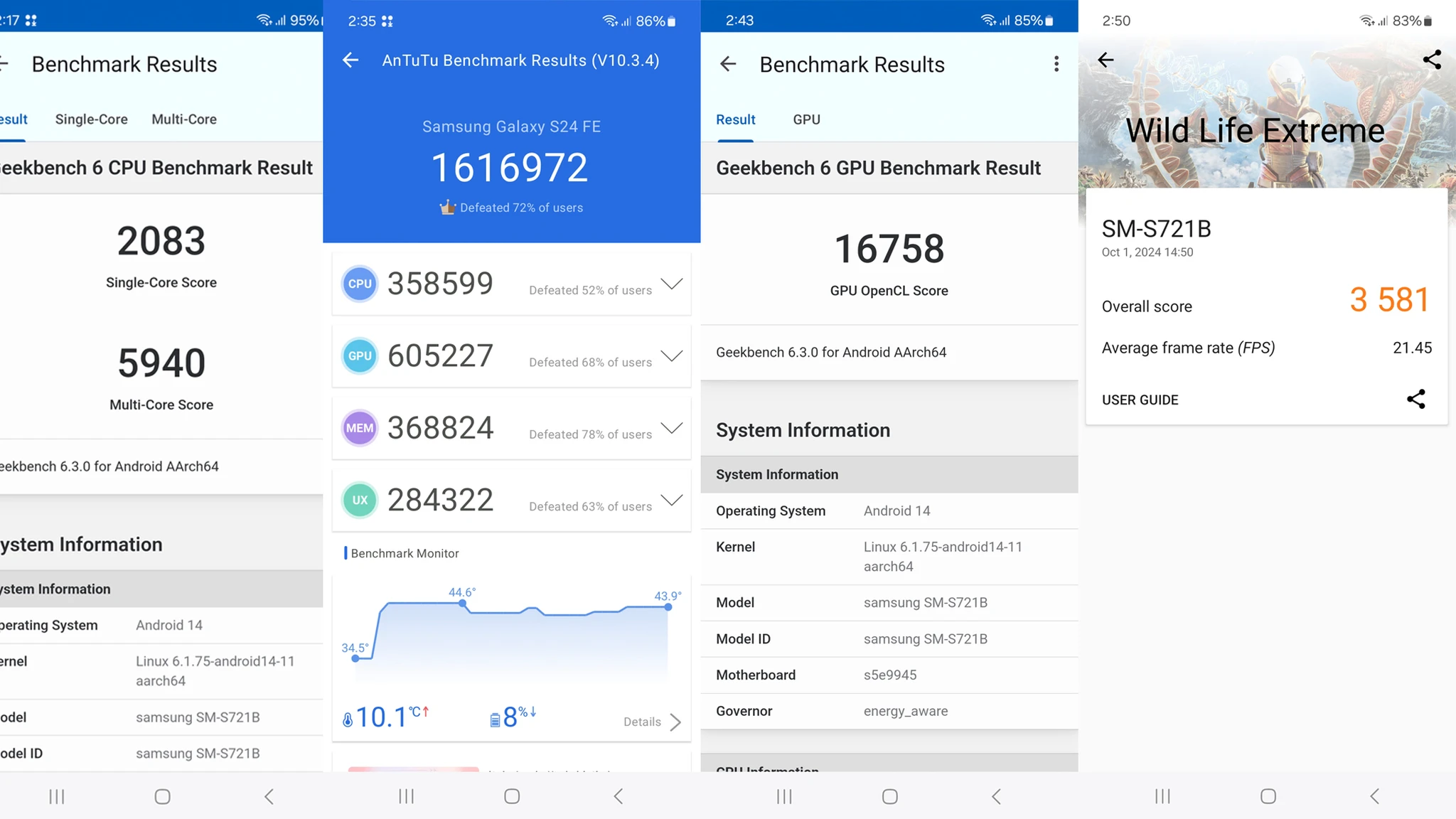Tap the battery icon next to 8%
The height and width of the screenshot is (819, 1456).
[495, 720]
